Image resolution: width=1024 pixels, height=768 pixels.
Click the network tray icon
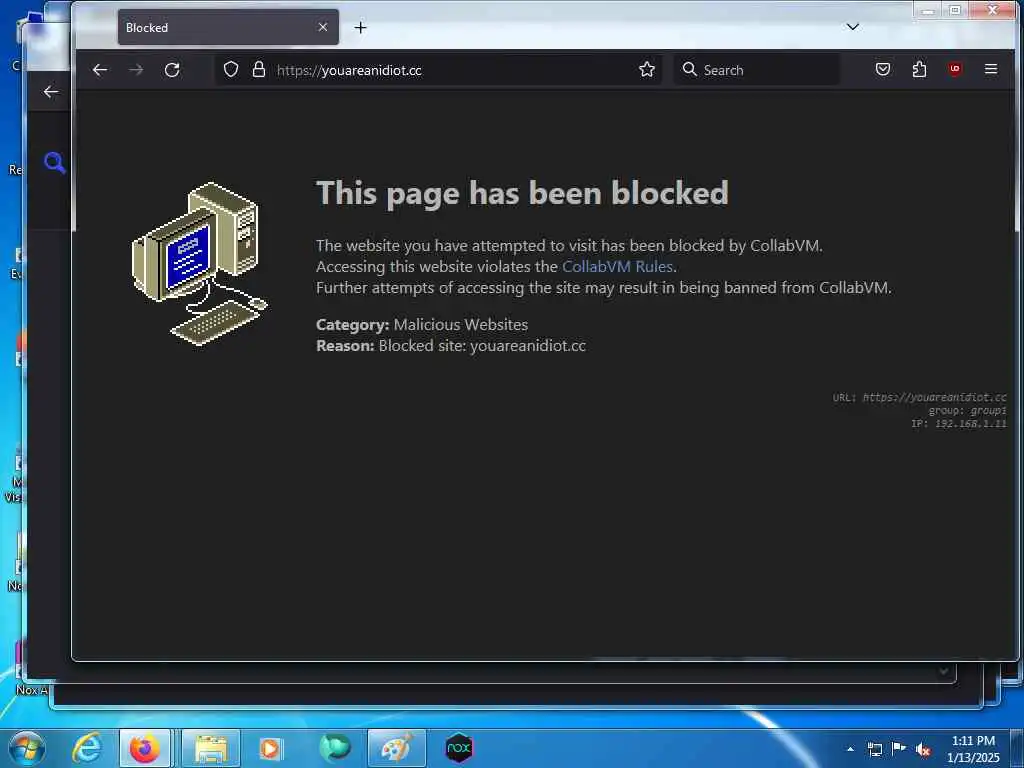pos(874,749)
